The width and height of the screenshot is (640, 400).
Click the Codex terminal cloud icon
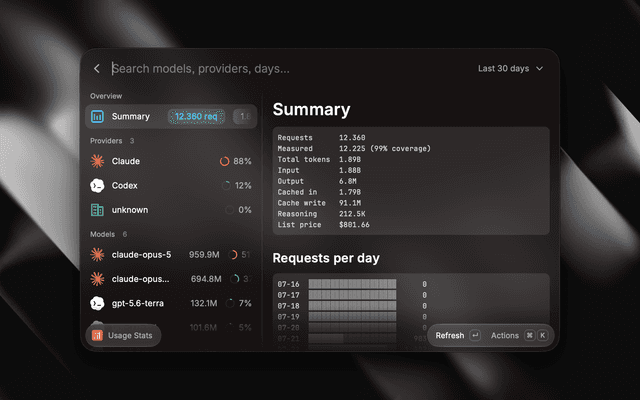[x=97, y=186]
